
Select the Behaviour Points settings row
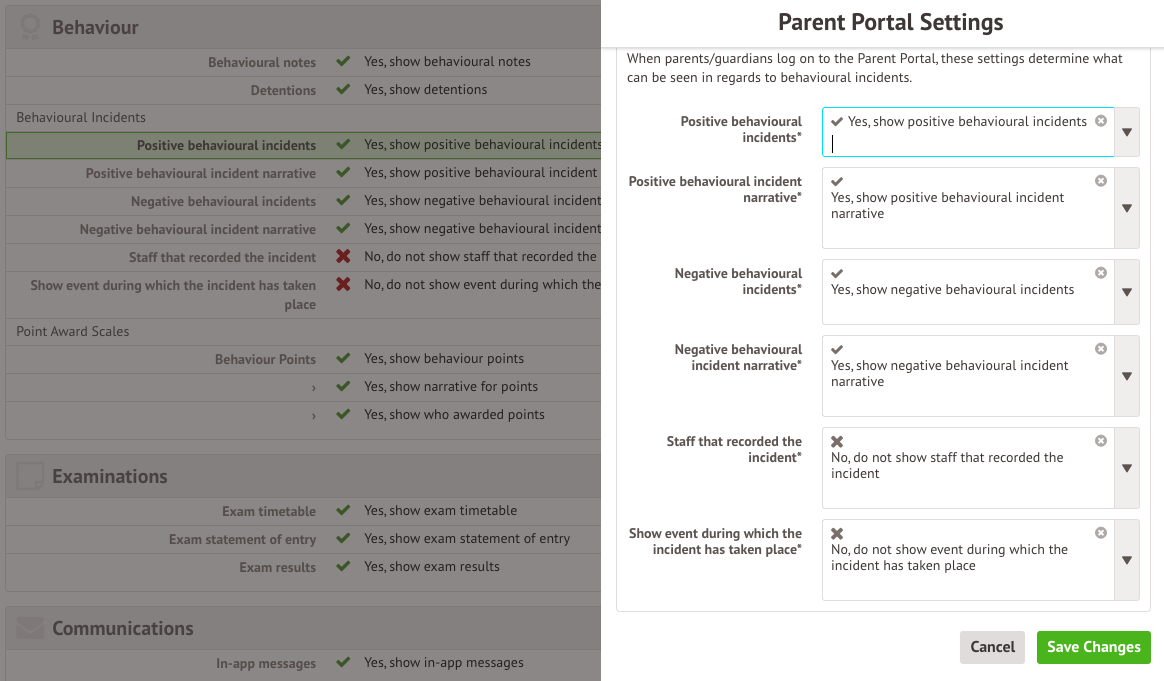[x=300, y=359]
